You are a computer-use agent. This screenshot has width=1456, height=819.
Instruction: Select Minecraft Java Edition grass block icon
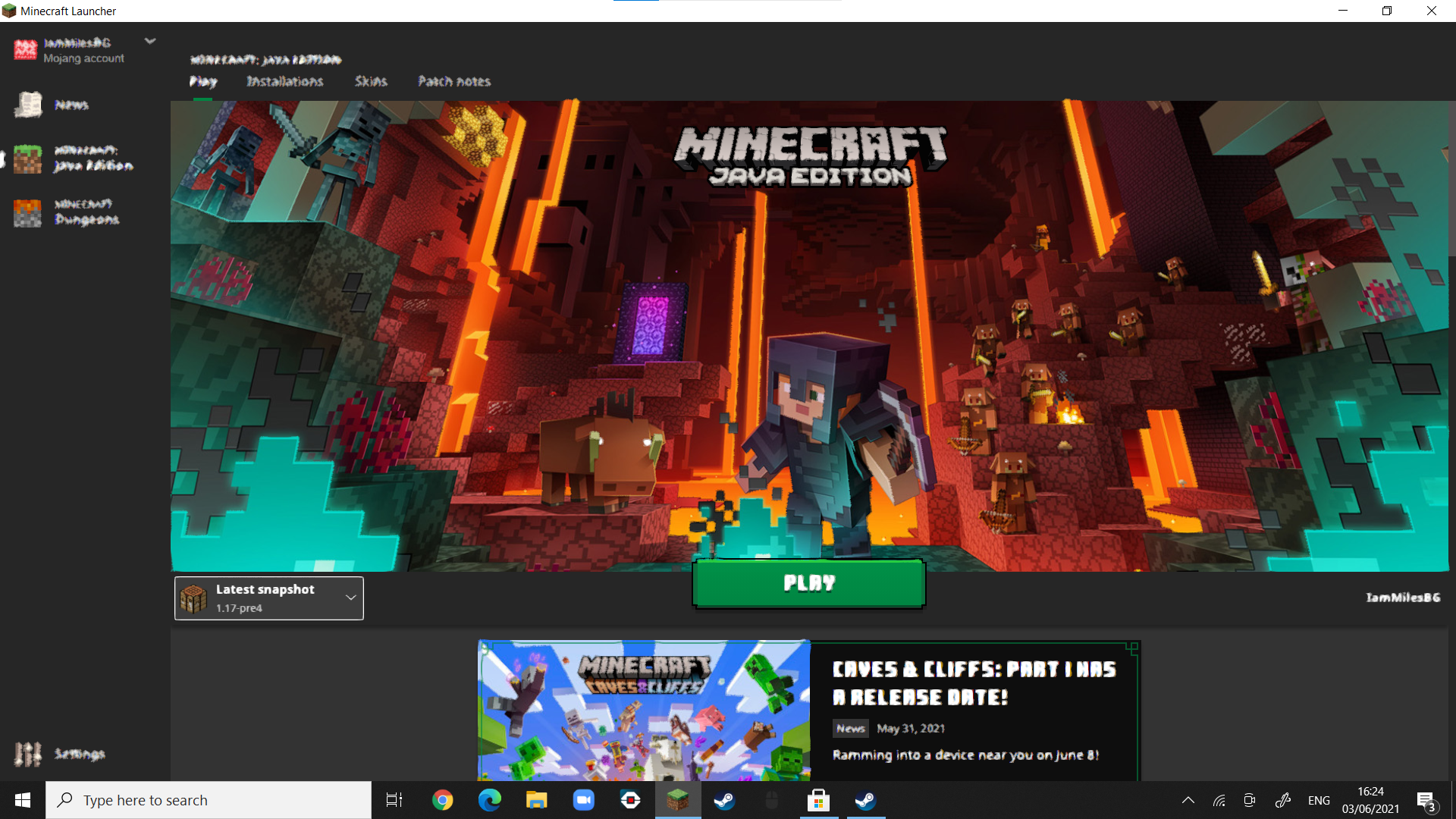28,158
